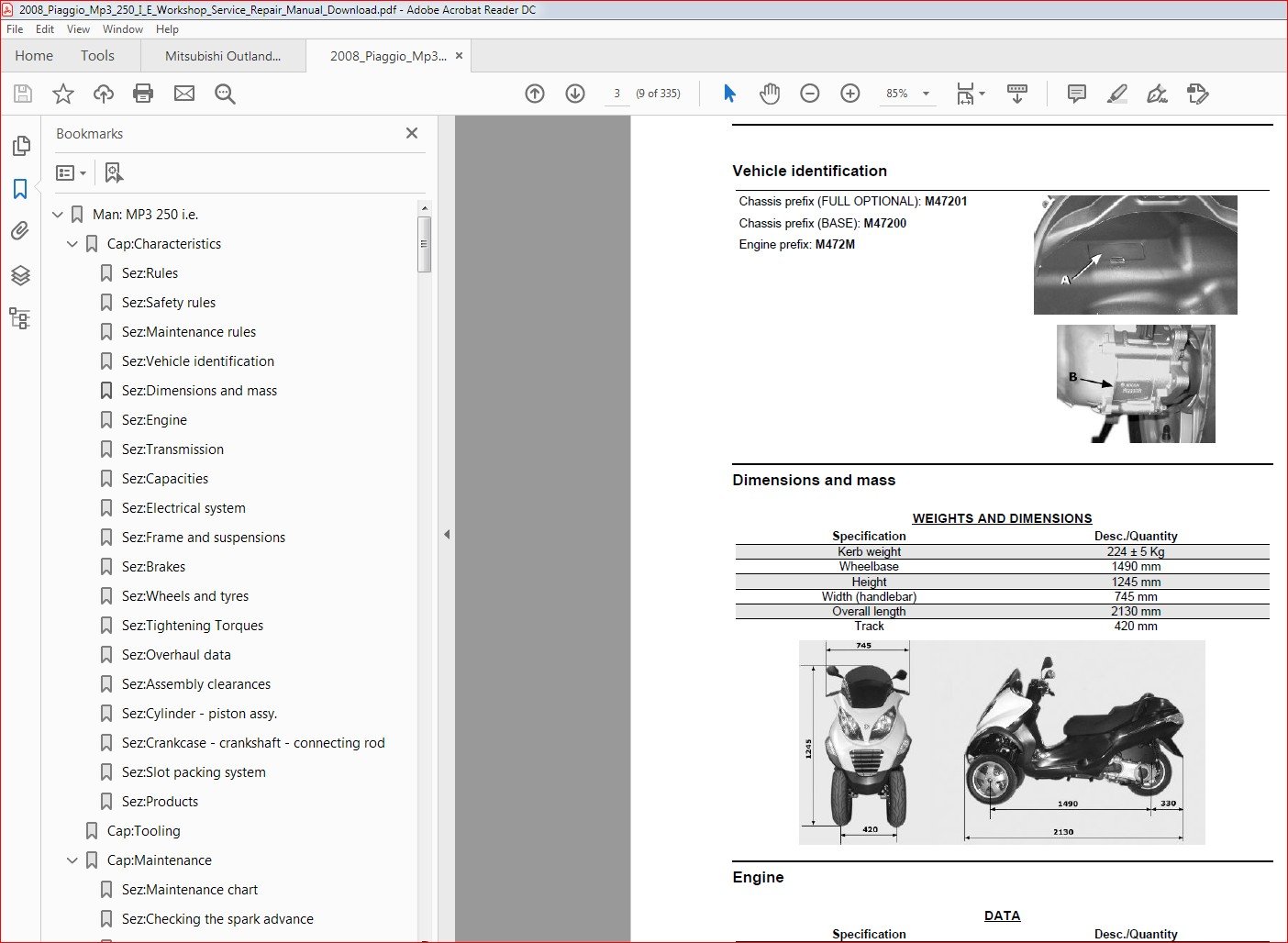This screenshot has width=1288, height=943.
Task: Print the document
Action: pos(143,94)
